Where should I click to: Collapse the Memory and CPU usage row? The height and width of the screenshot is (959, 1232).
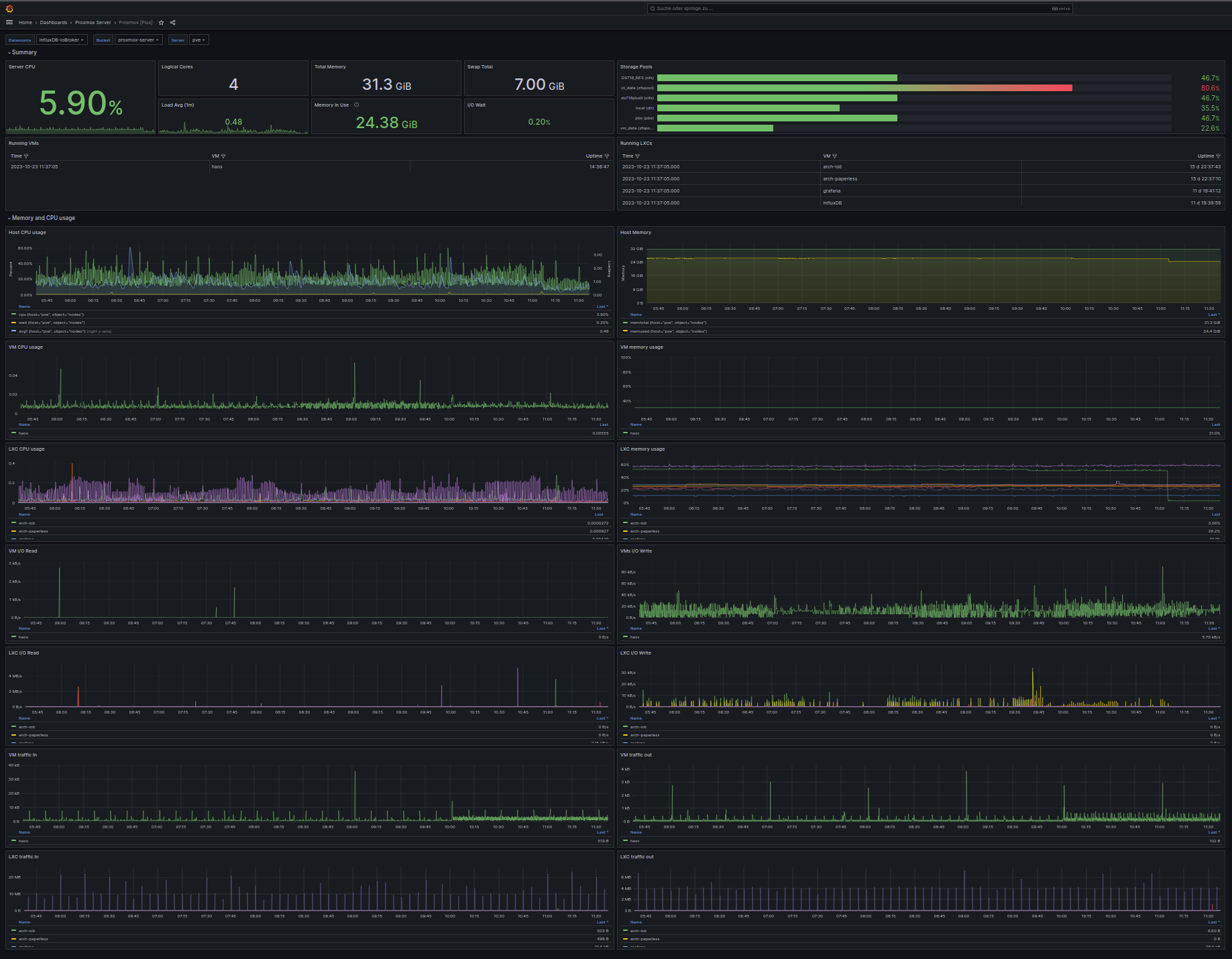pos(42,218)
